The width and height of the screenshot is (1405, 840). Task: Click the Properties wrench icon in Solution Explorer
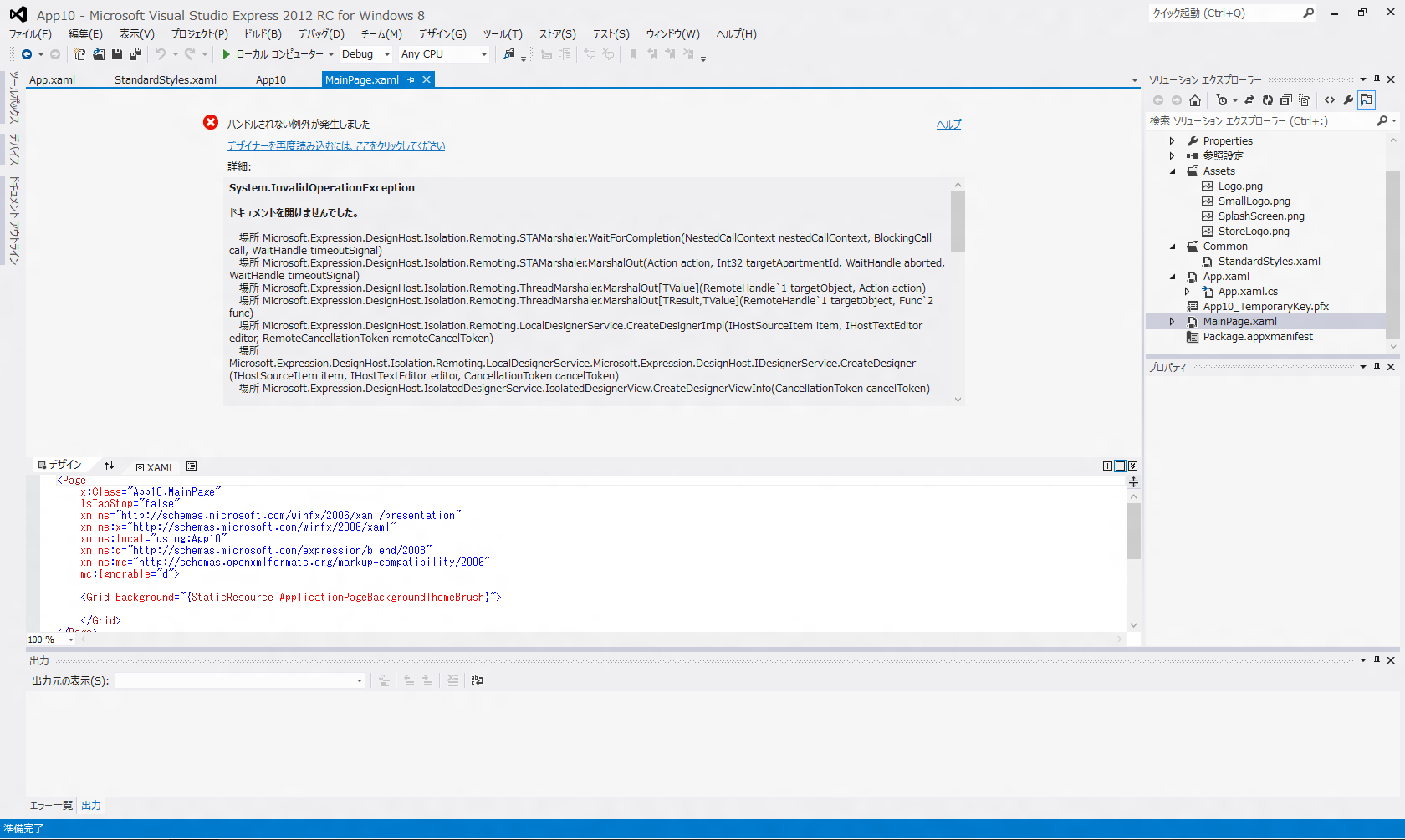point(1348,100)
